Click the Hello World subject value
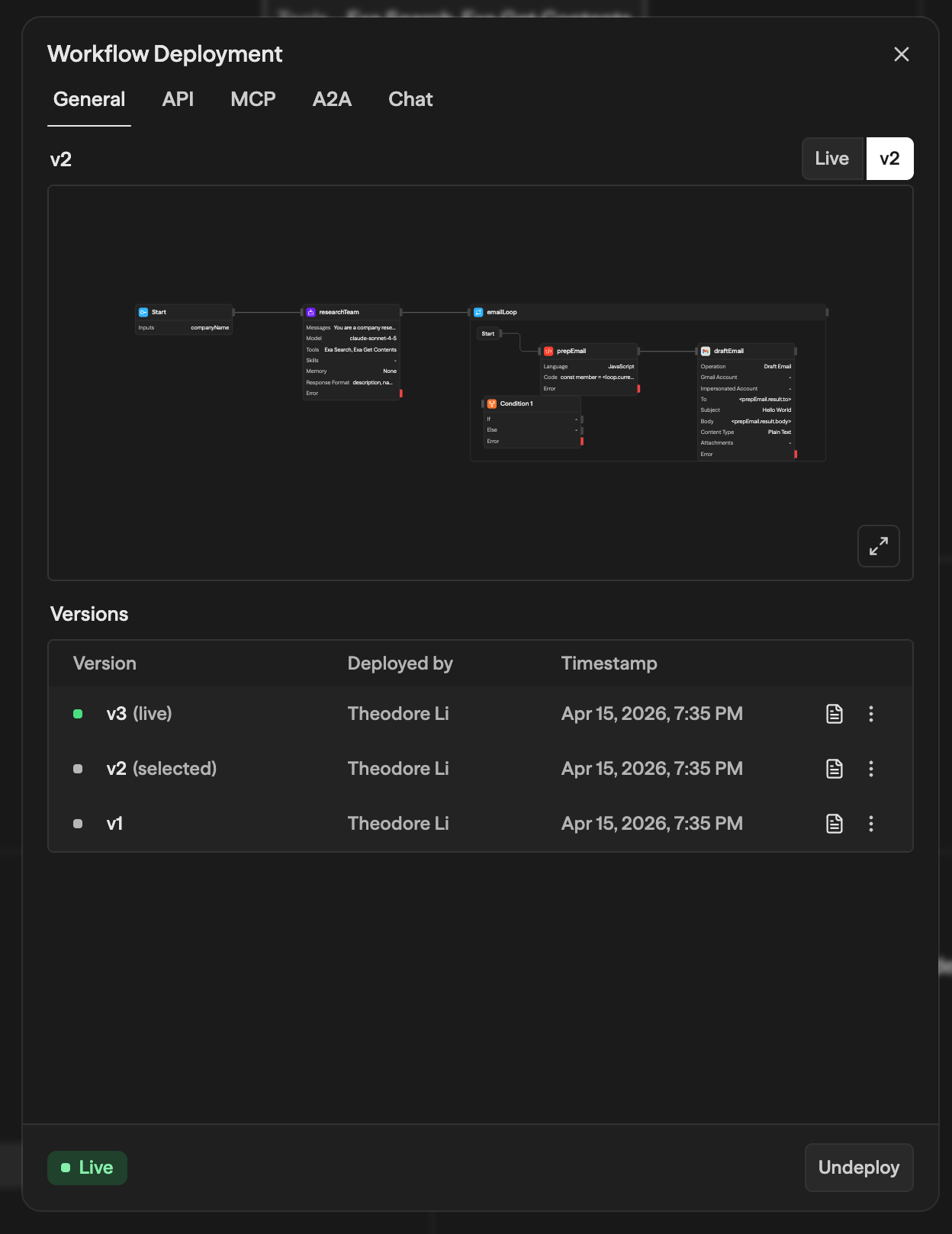952x1234 pixels. click(777, 410)
